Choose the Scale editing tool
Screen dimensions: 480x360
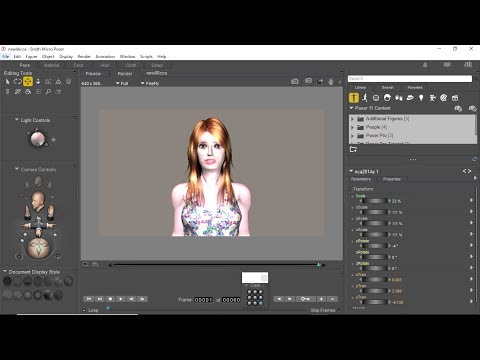click(48, 81)
